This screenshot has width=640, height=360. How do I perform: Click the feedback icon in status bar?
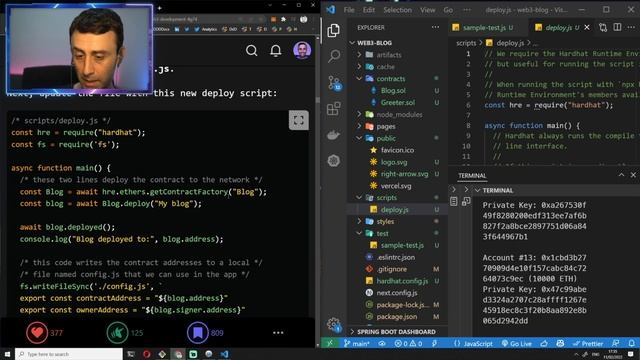(616, 344)
